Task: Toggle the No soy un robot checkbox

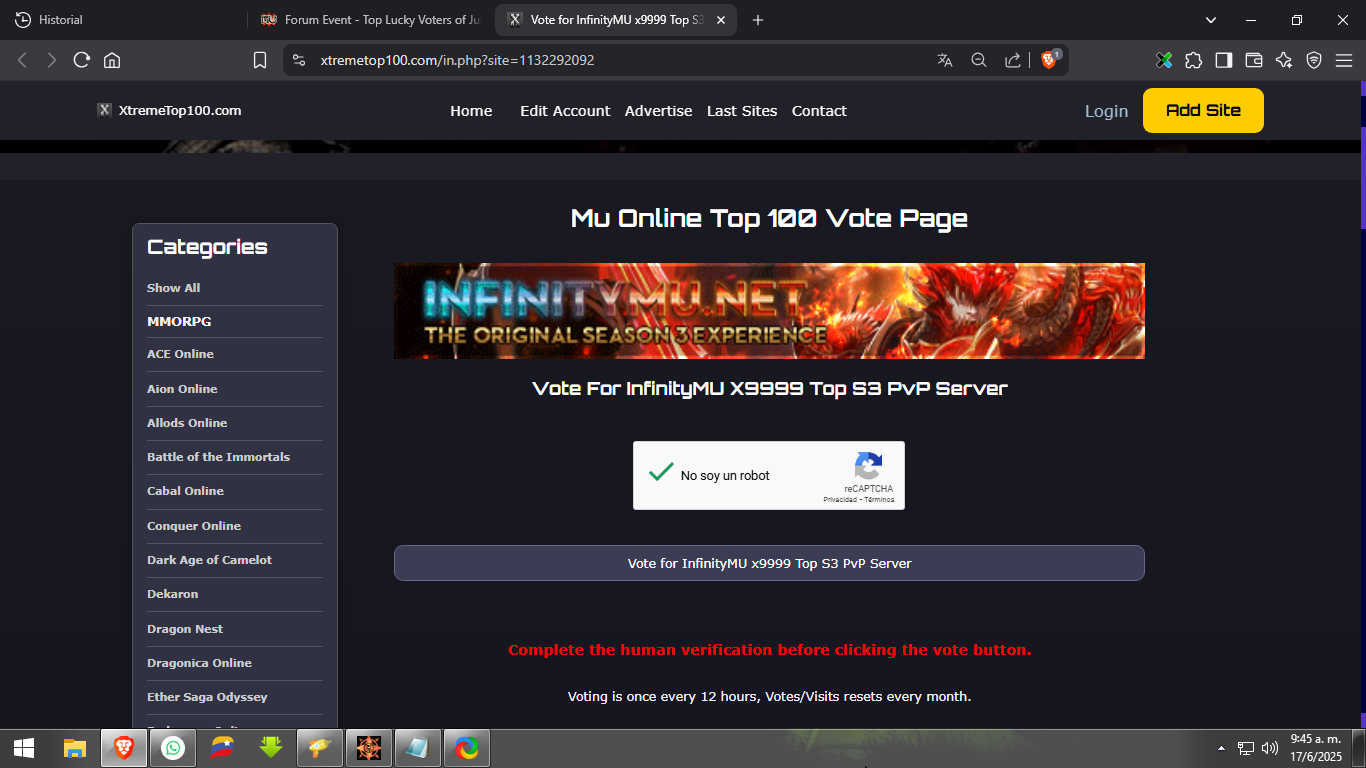Action: 661,475
